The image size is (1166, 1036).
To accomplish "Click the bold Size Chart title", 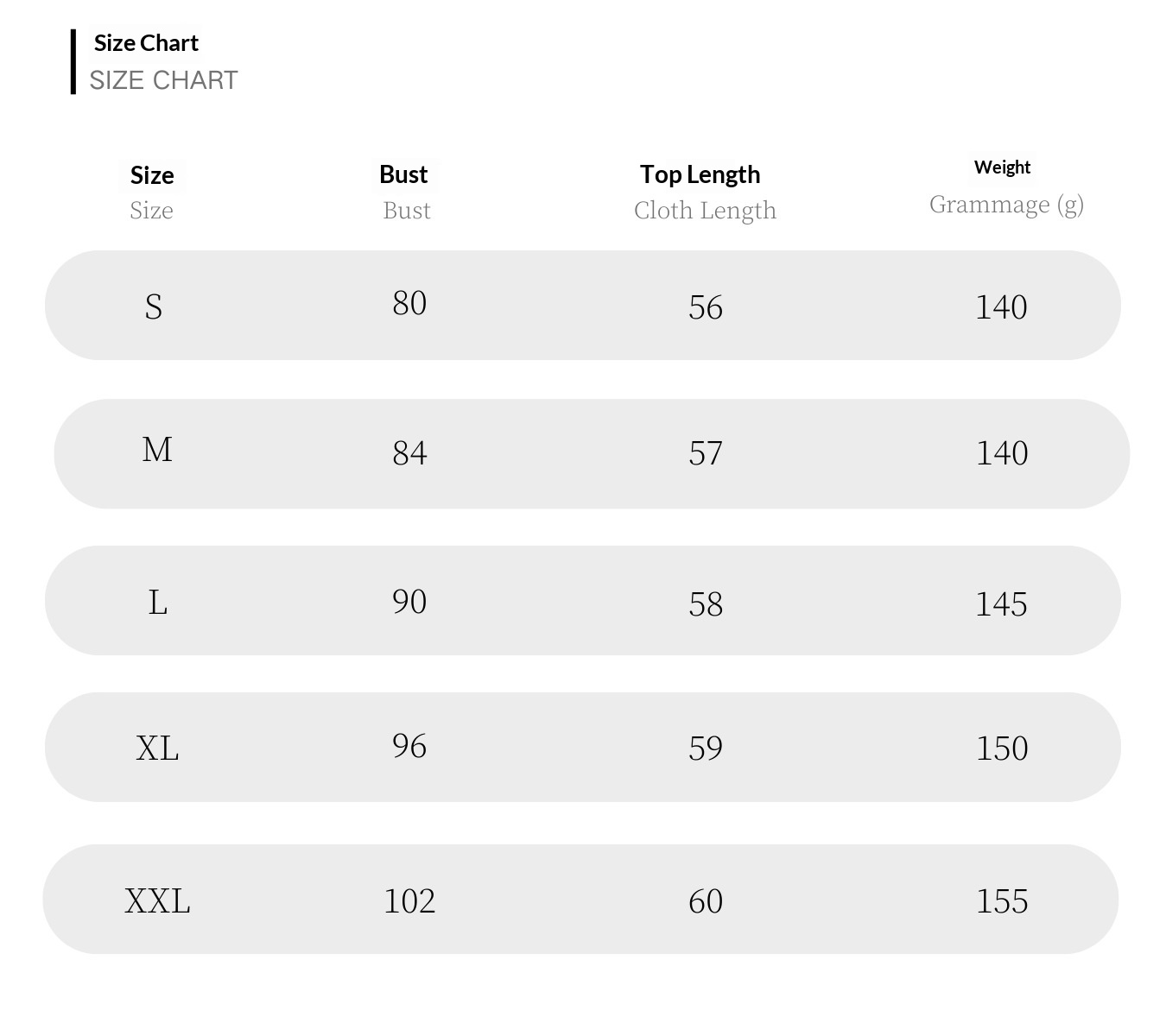I will 146,43.
